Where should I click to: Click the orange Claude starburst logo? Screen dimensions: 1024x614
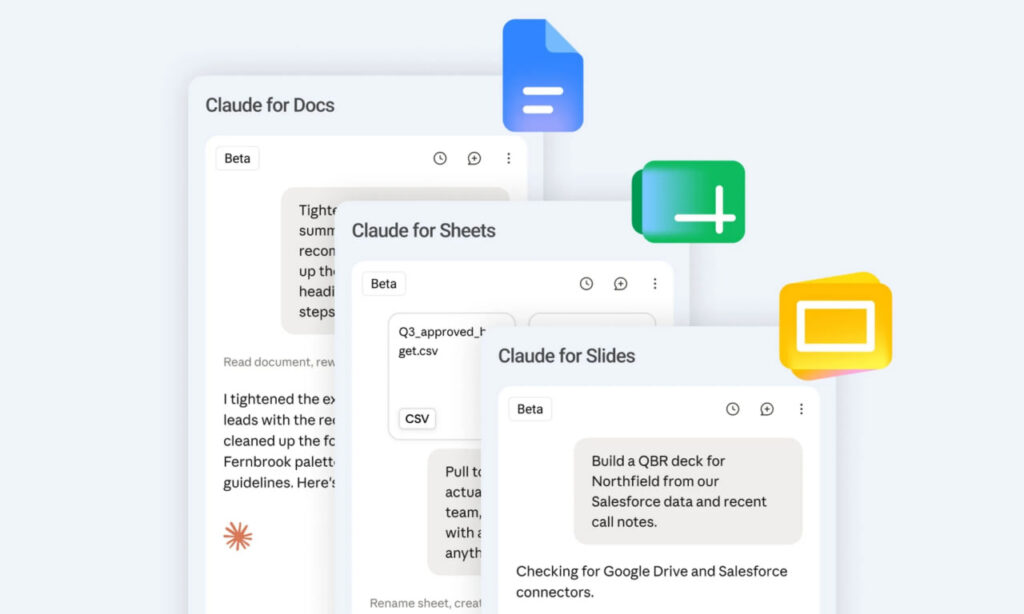[x=238, y=536]
